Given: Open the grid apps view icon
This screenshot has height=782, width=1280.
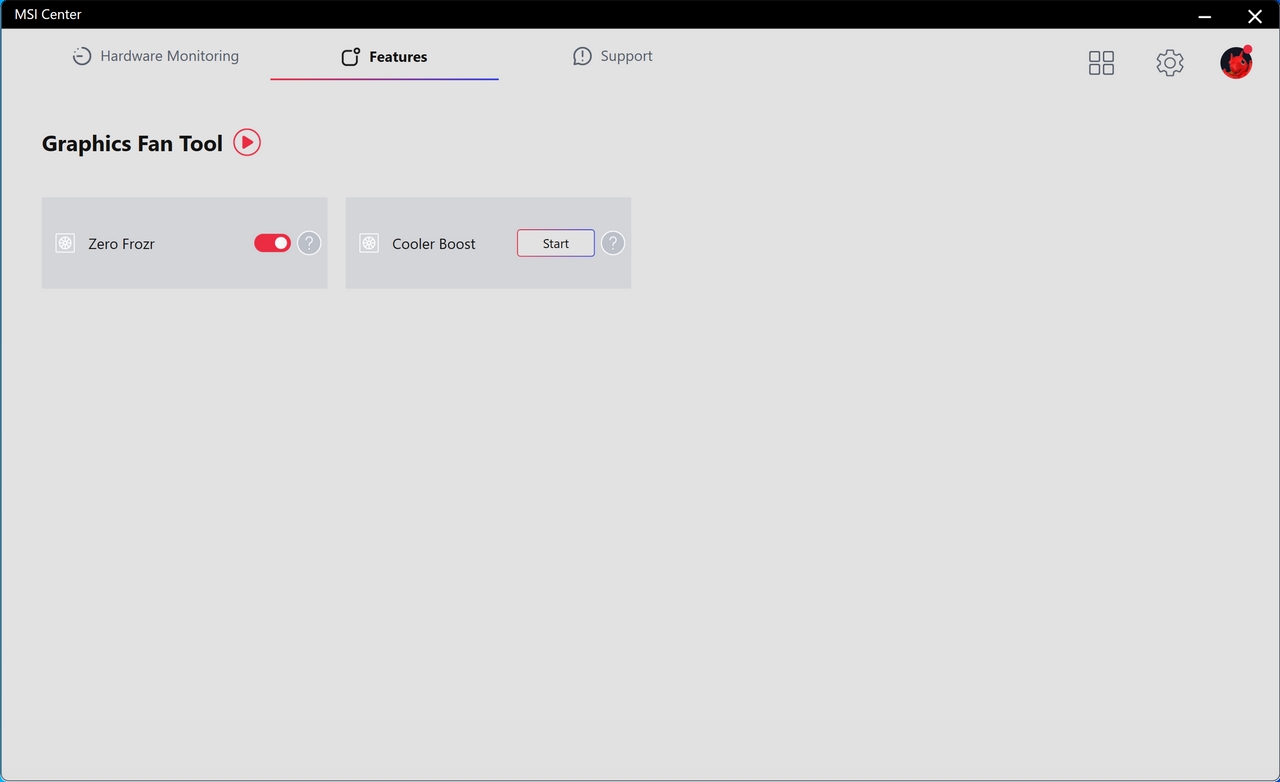Looking at the screenshot, I should click(1101, 63).
